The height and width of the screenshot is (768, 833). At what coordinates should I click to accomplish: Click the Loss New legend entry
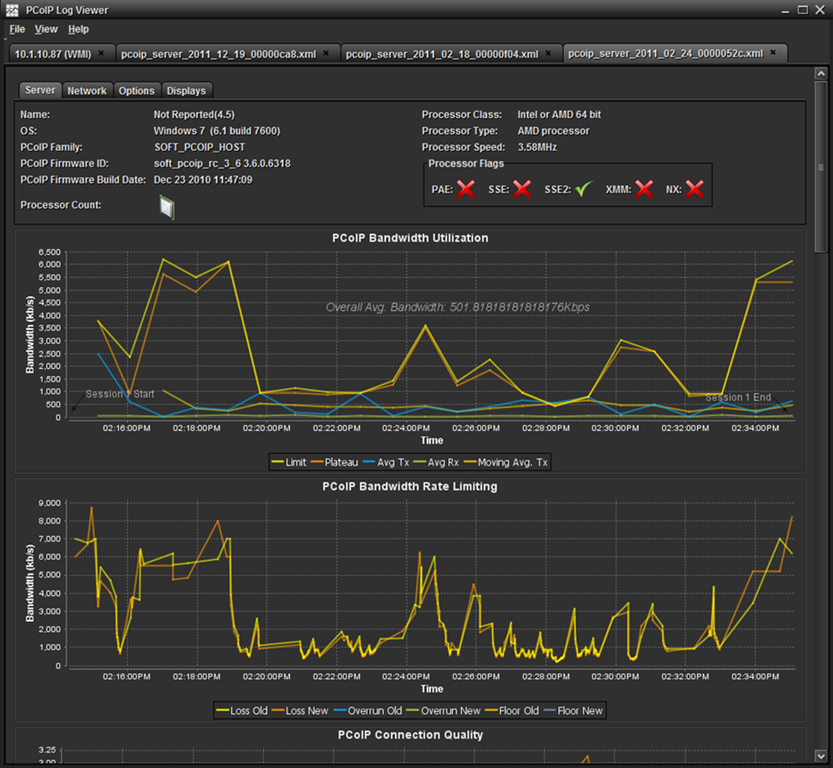(x=300, y=711)
